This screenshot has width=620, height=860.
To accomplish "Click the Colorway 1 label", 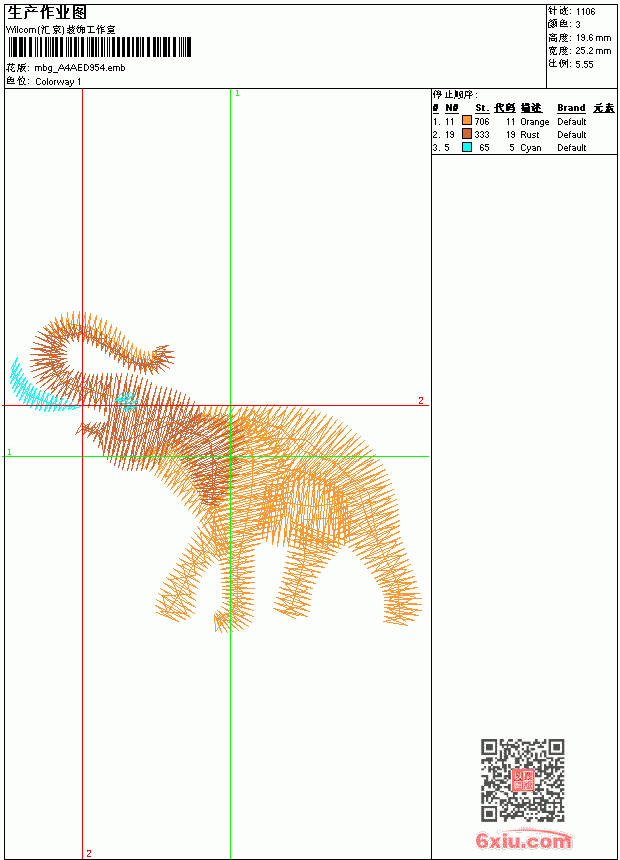I will coord(58,82).
